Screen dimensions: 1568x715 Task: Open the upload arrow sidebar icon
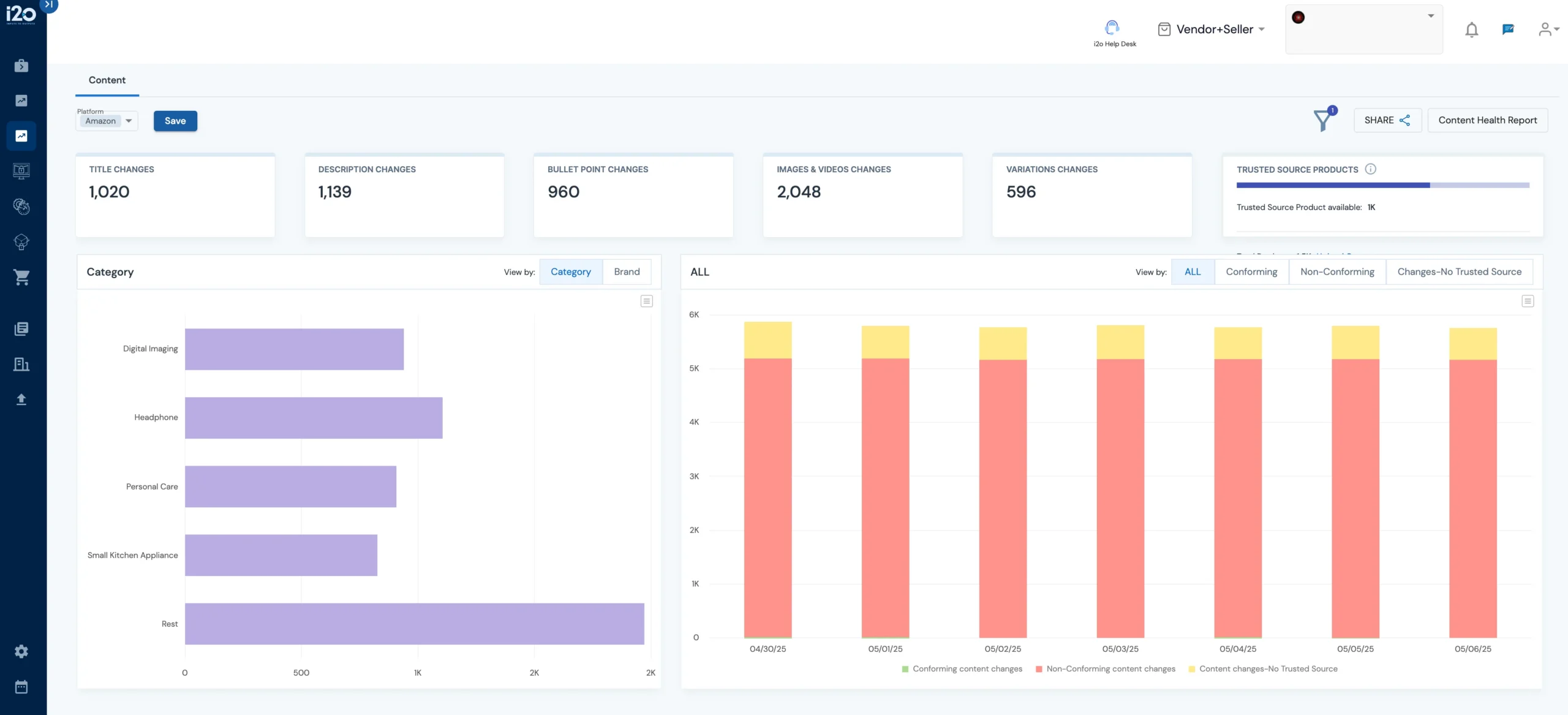click(21, 399)
